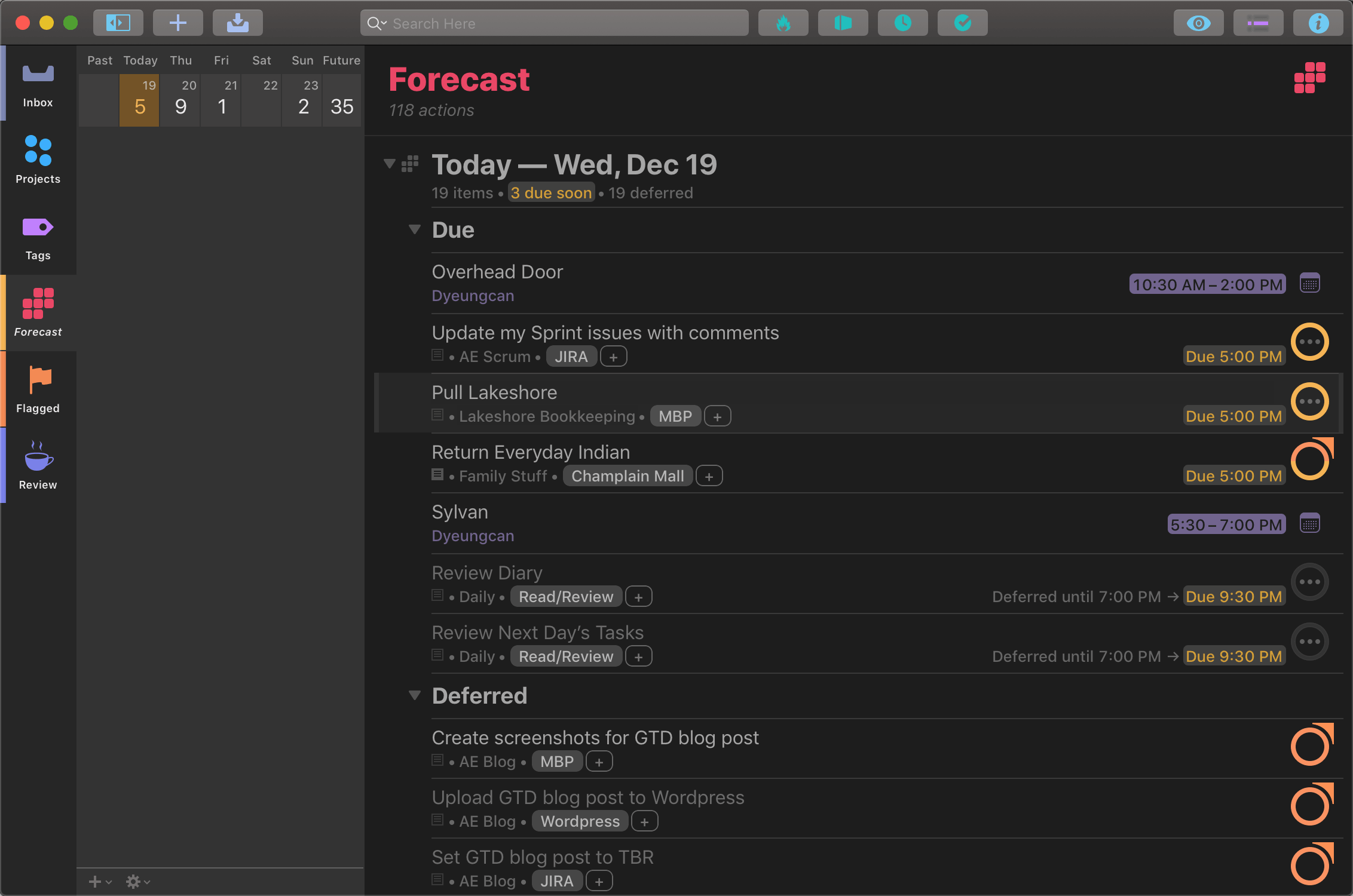
Task: Collapse the Due group
Action: click(x=415, y=229)
